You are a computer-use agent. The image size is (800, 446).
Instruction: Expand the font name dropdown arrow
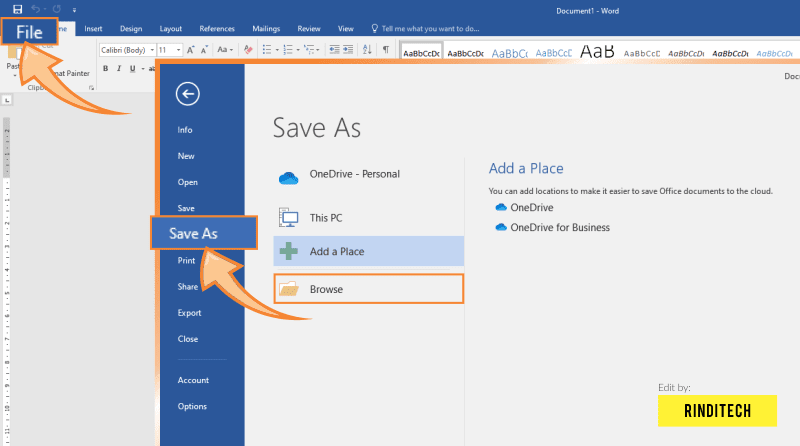(x=152, y=50)
